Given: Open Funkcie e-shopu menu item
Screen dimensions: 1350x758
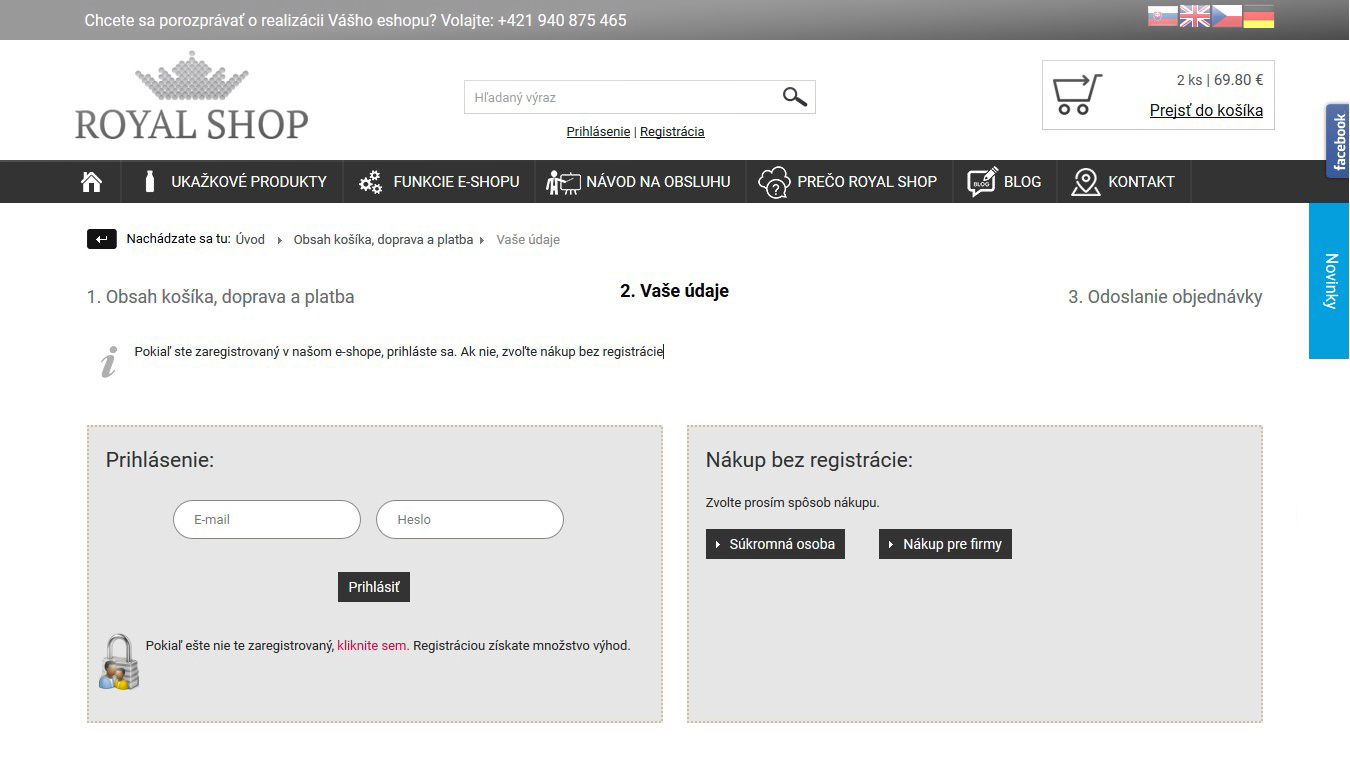Looking at the screenshot, I should (x=440, y=182).
